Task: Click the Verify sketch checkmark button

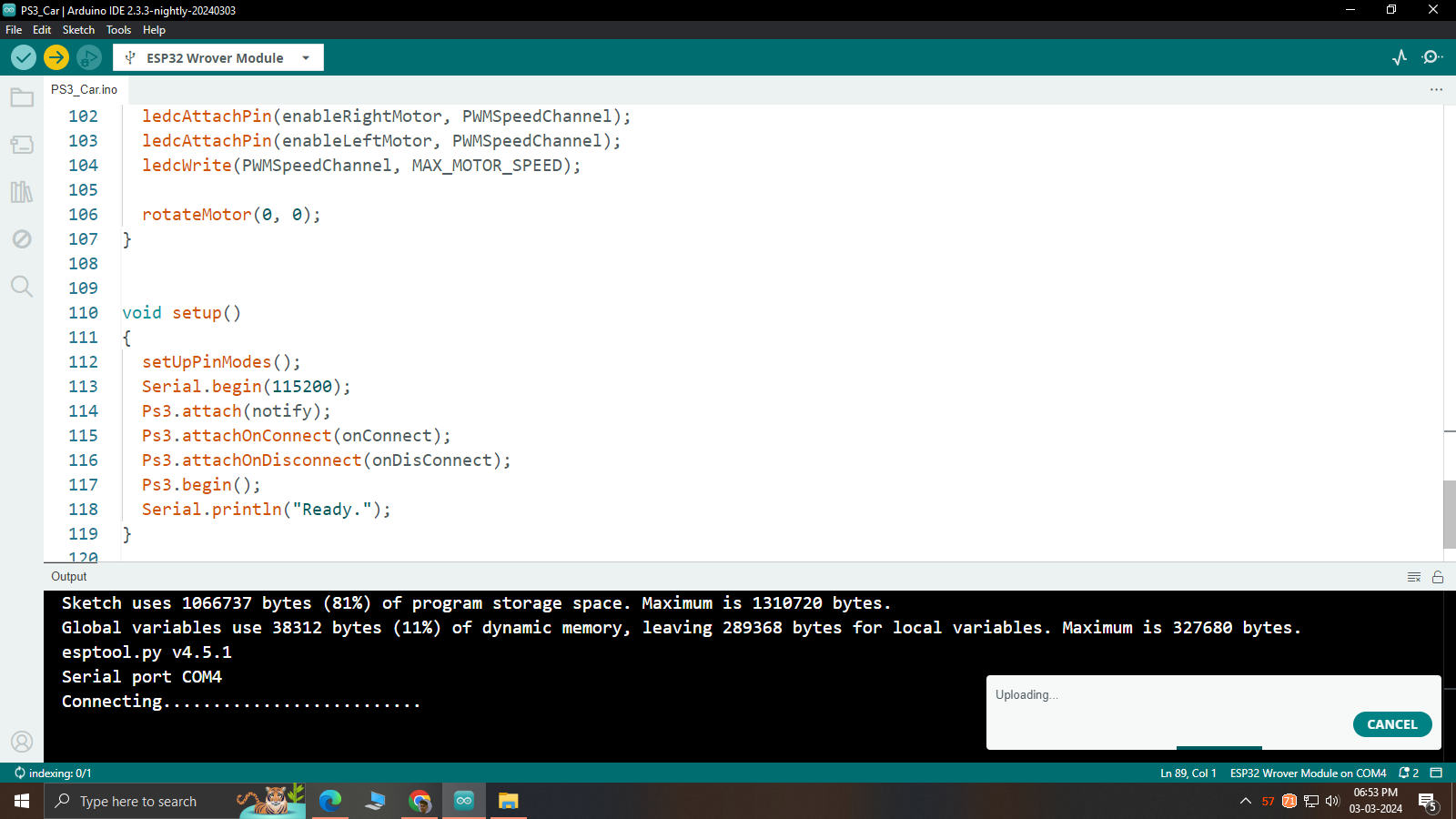Action: (24, 57)
